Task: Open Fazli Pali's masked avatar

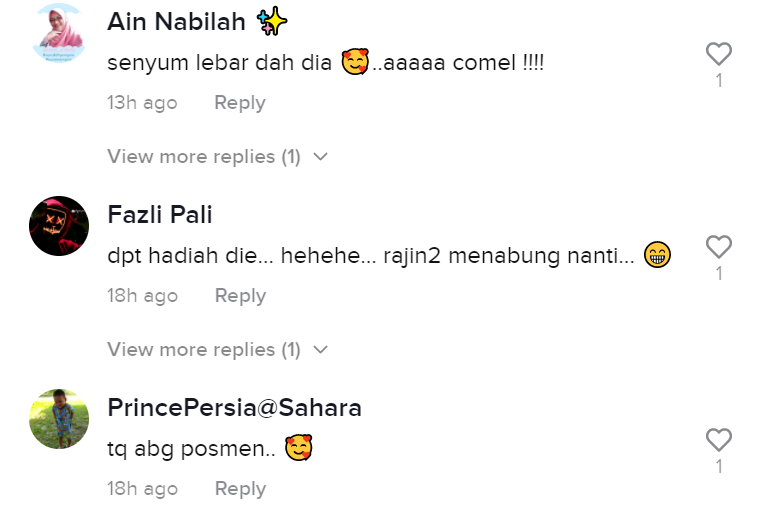Action: (x=59, y=226)
